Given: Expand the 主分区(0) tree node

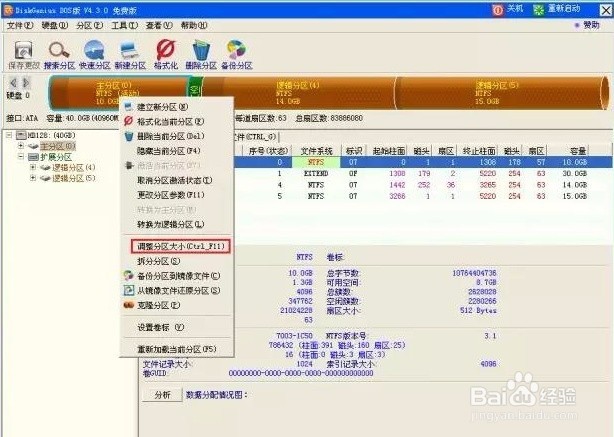Looking at the screenshot, I should click(x=21, y=146).
